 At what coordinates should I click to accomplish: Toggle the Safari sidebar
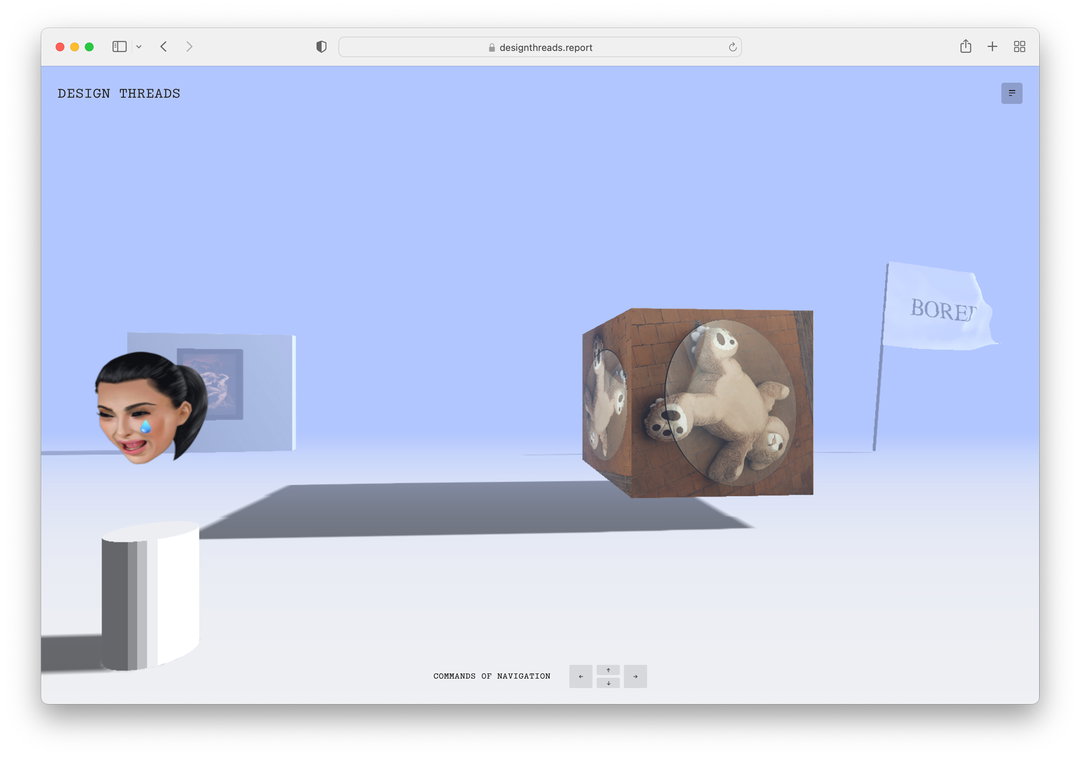pos(119,46)
